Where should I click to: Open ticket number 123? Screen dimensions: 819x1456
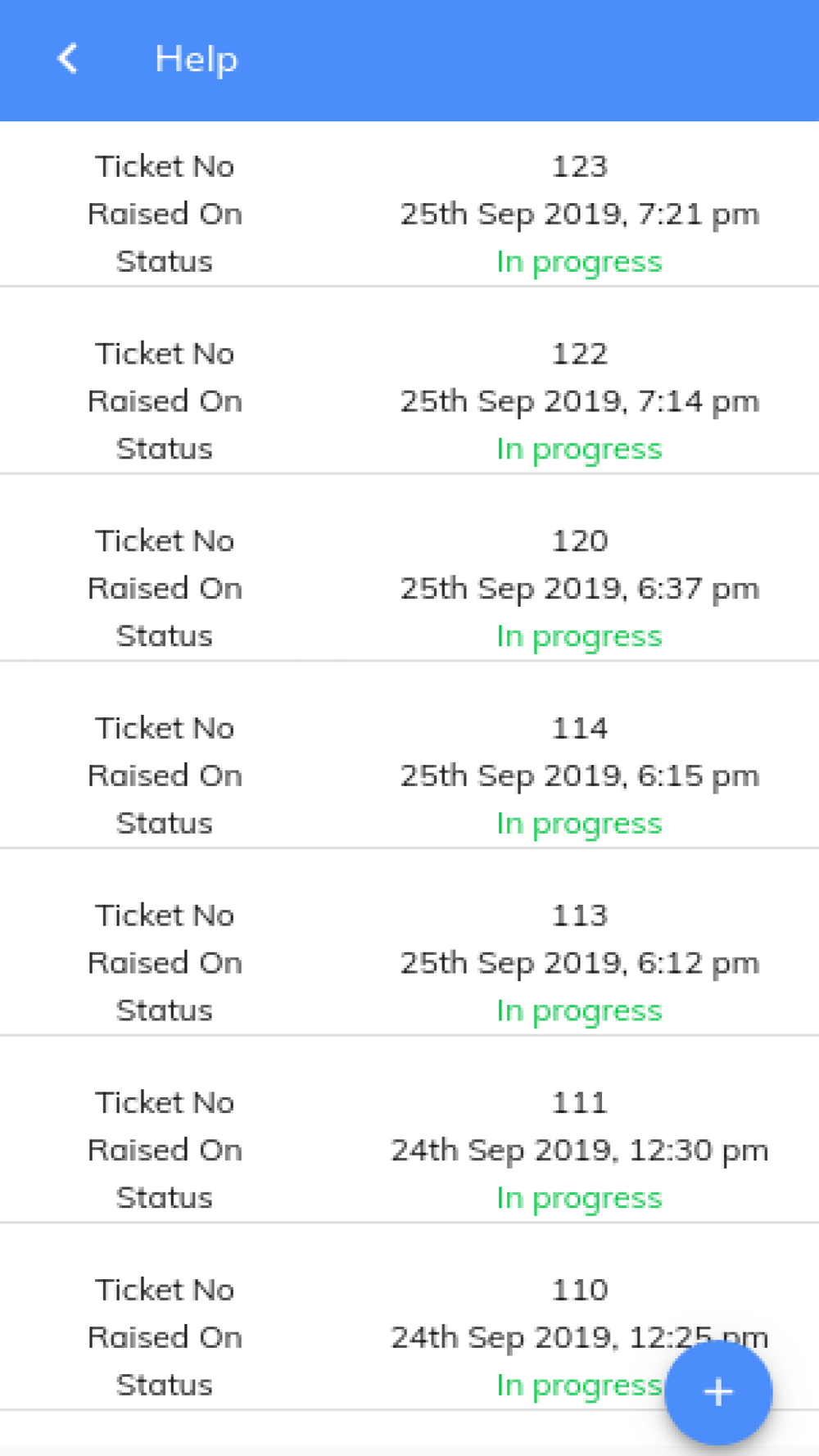pos(409,213)
